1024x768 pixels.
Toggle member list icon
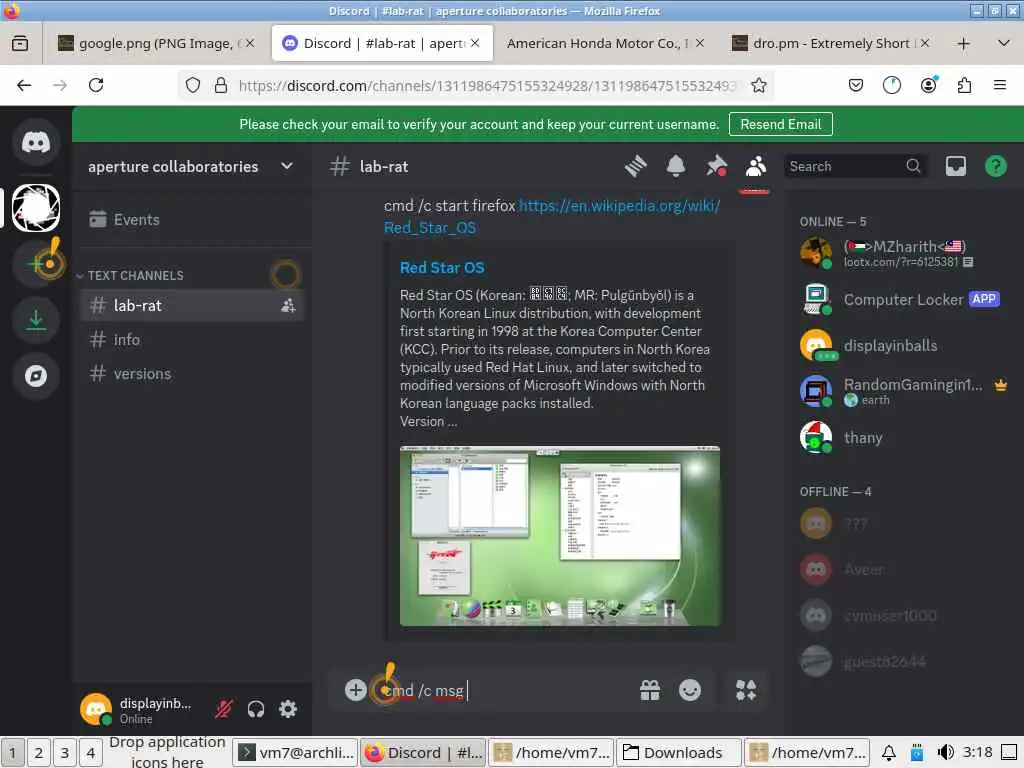[756, 167]
